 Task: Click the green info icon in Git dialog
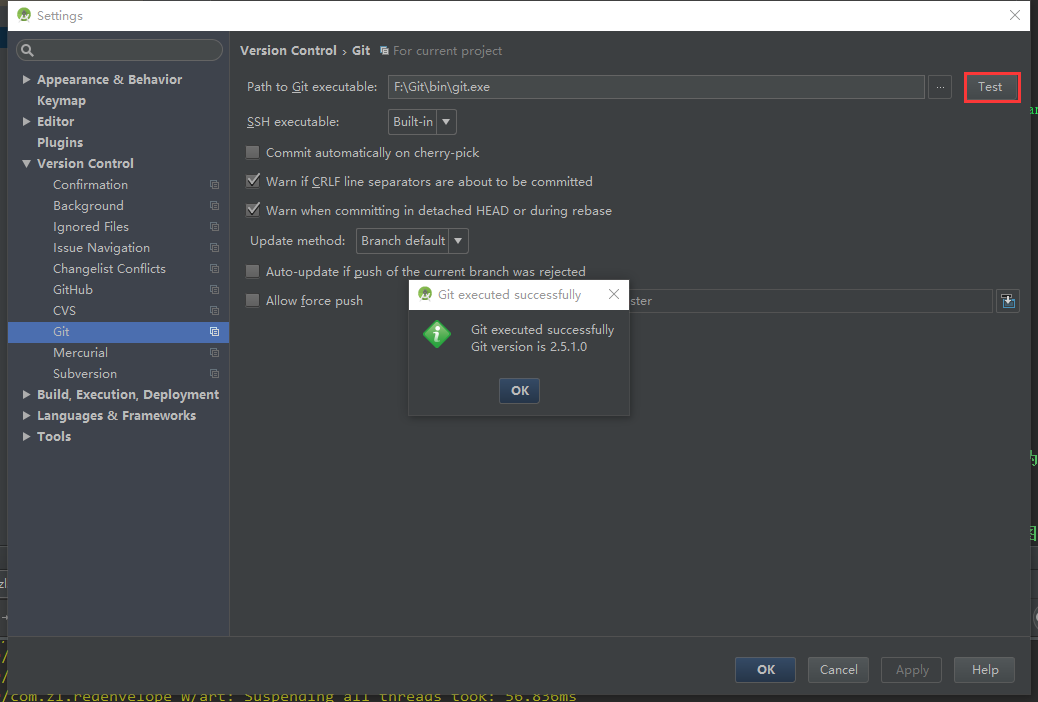(x=437, y=334)
